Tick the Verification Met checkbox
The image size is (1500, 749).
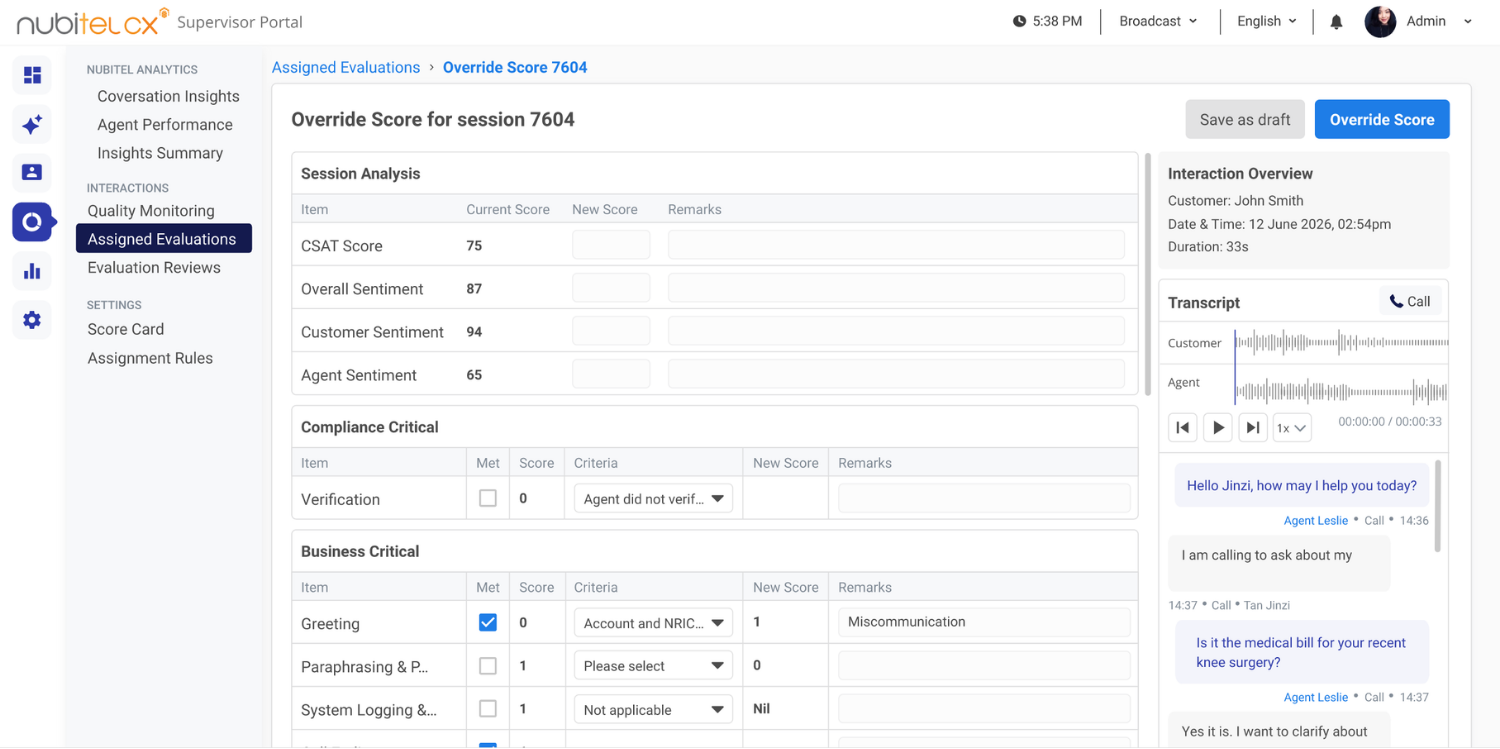tap(488, 498)
